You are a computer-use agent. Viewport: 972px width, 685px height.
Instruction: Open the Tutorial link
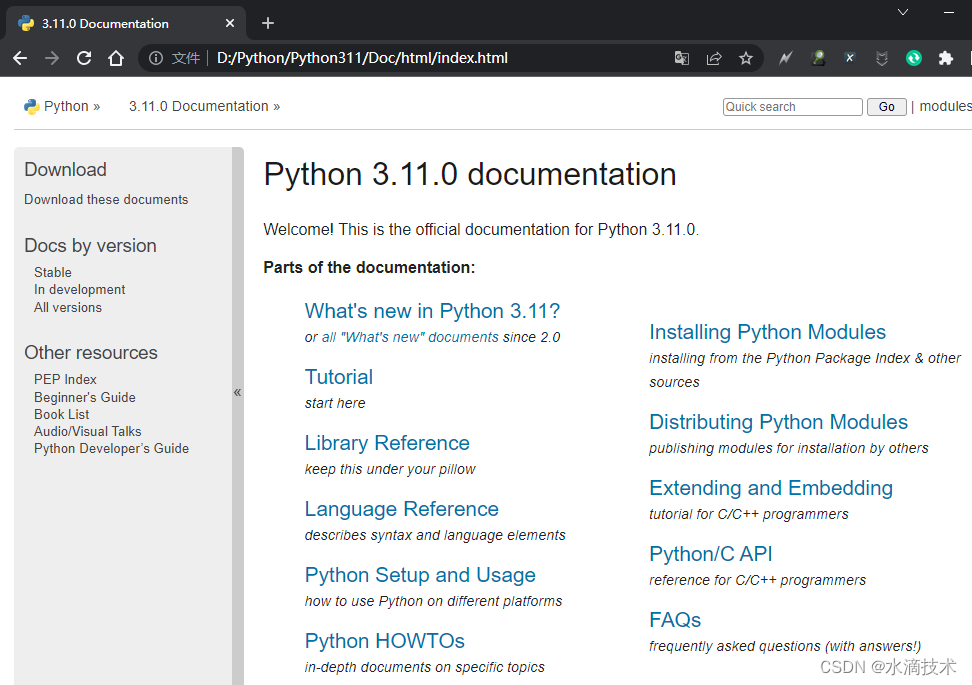coord(338,377)
